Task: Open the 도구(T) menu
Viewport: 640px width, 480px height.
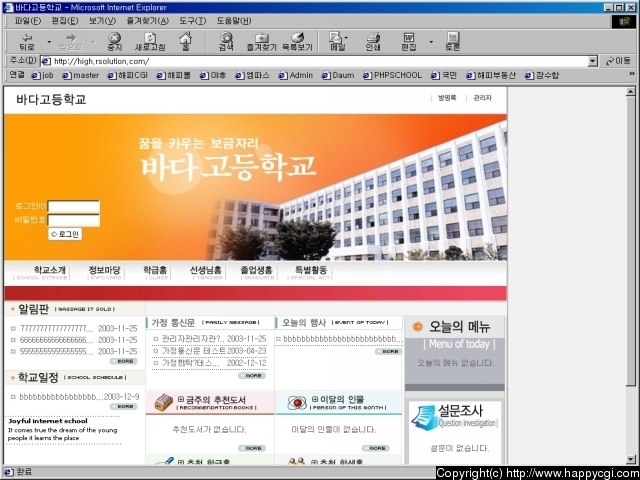Action: pos(193,21)
